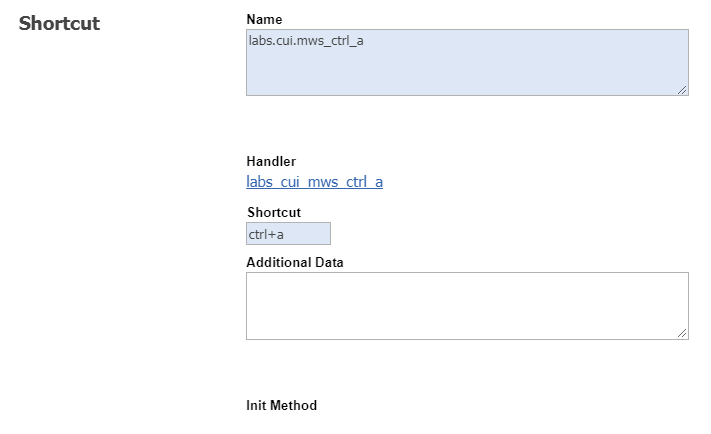
Task: Click the right edge of the Name text area
Action: point(685,60)
